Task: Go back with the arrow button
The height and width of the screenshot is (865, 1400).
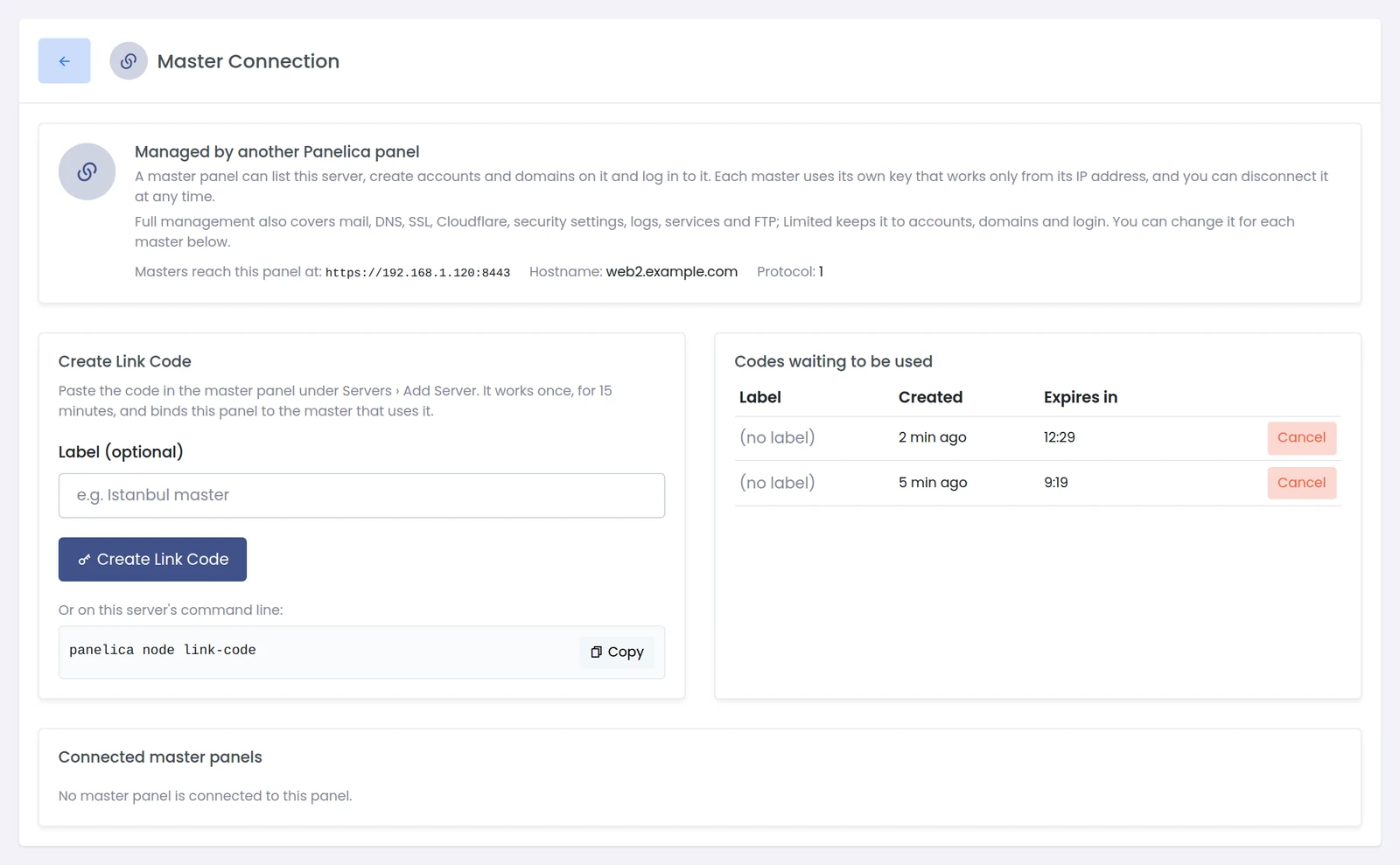Action: (64, 61)
